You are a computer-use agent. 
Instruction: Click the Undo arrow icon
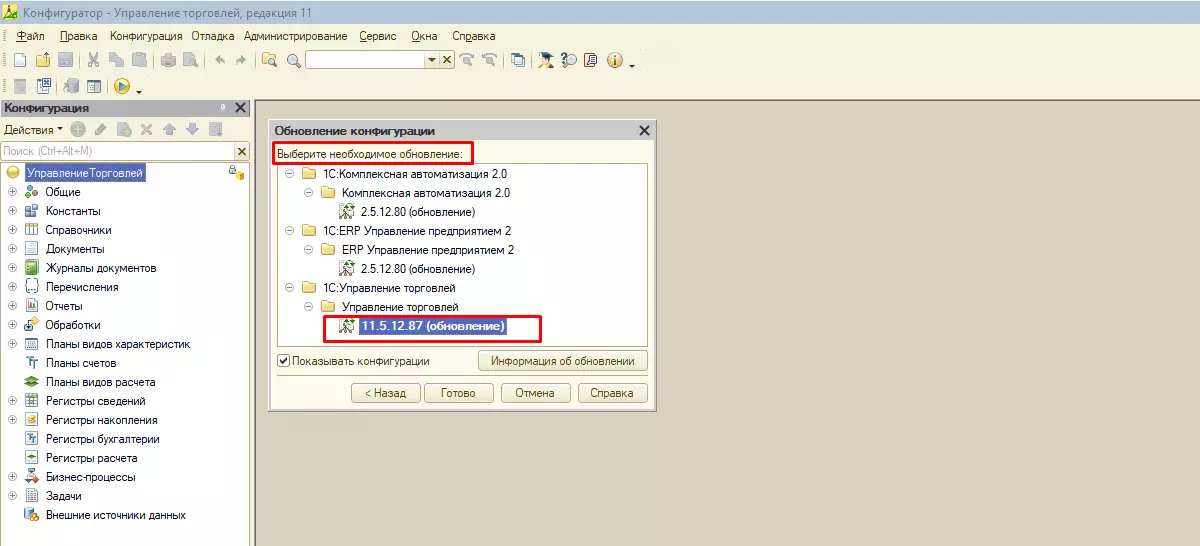click(x=219, y=60)
